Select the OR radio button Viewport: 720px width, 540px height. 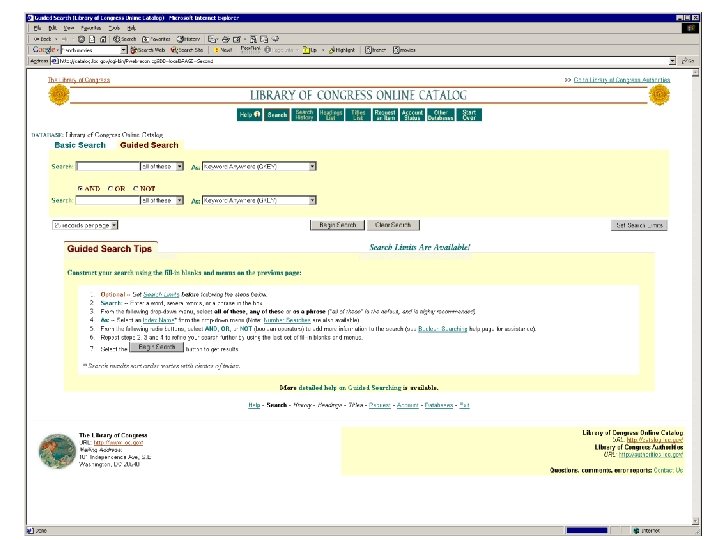[110, 188]
